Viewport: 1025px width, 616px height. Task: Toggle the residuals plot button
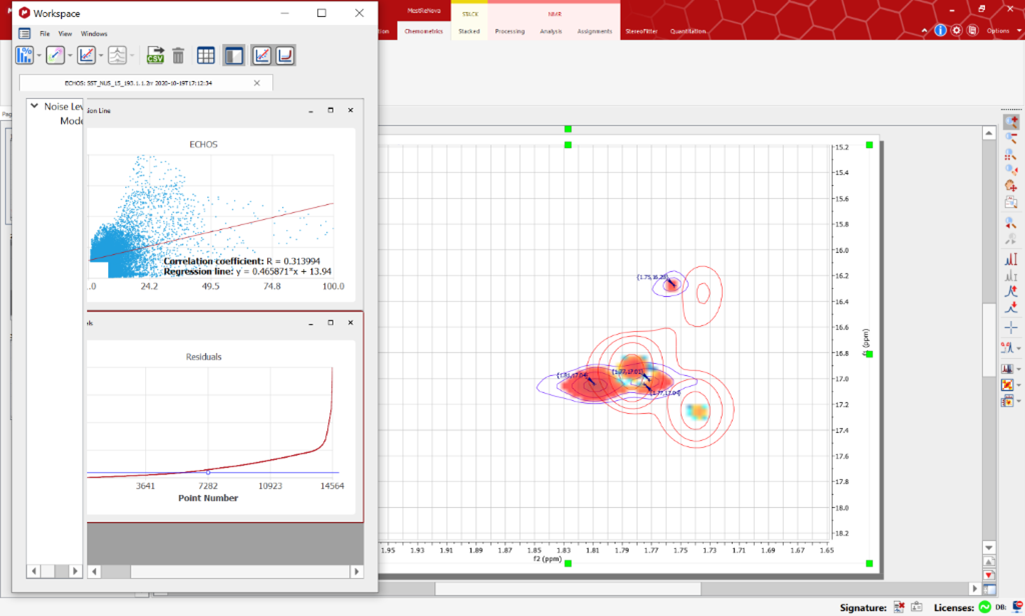pos(285,56)
